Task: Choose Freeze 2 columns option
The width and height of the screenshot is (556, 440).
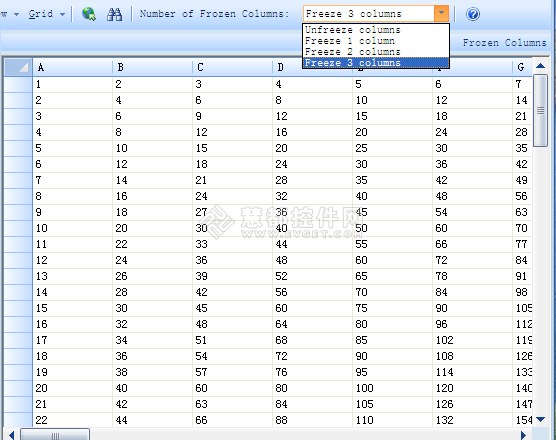Action: [376, 52]
